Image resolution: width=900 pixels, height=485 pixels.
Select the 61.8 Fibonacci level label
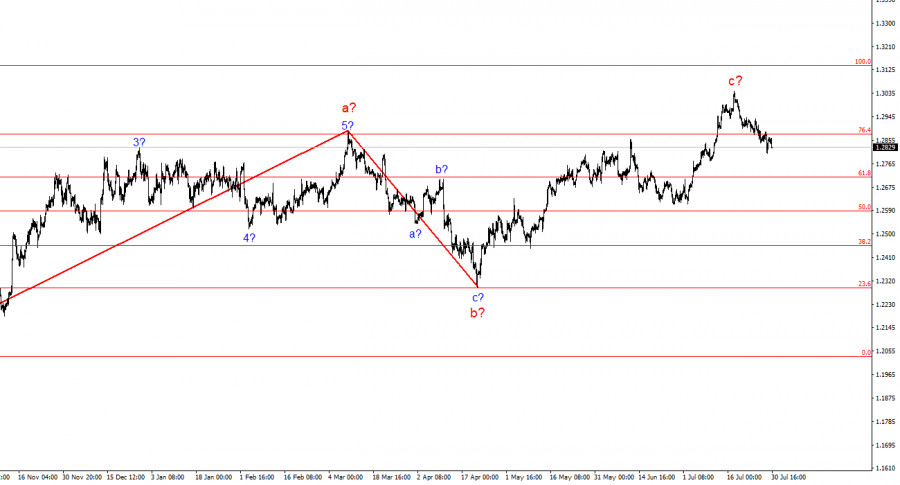click(x=864, y=173)
